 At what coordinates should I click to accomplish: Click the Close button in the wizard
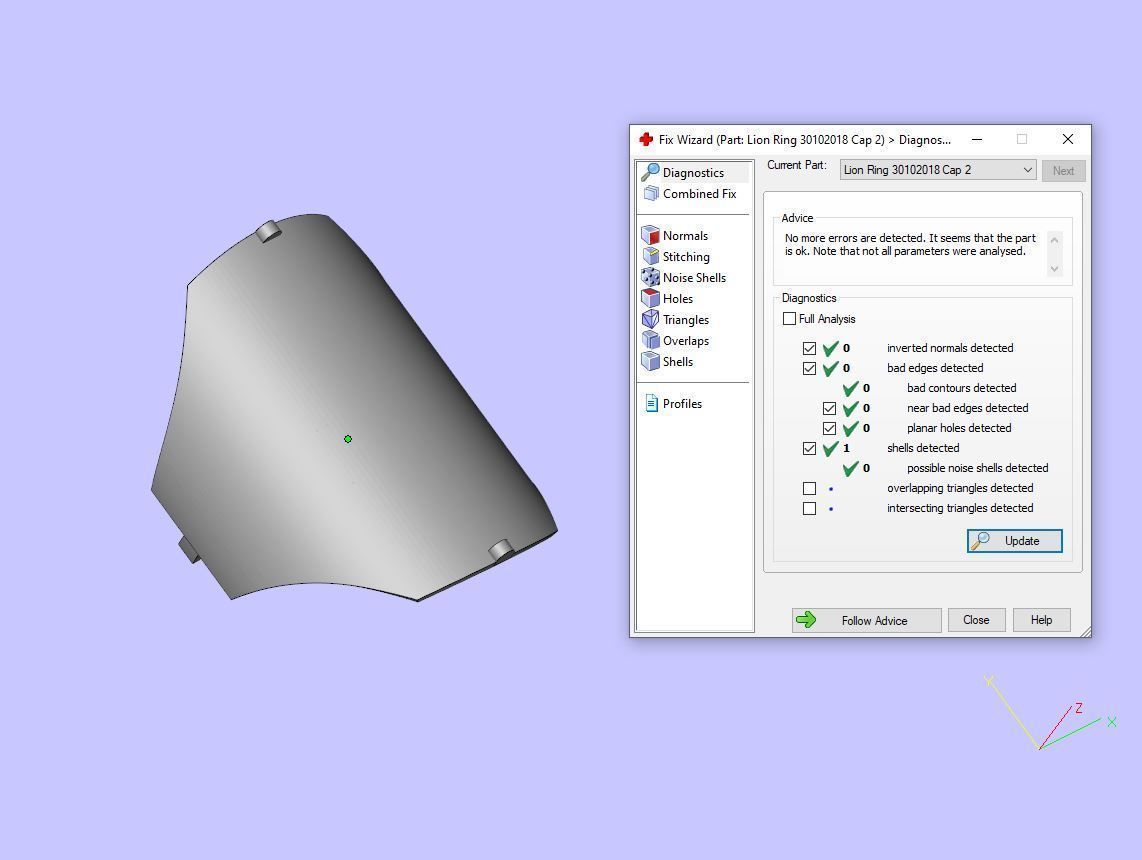click(x=976, y=620)
